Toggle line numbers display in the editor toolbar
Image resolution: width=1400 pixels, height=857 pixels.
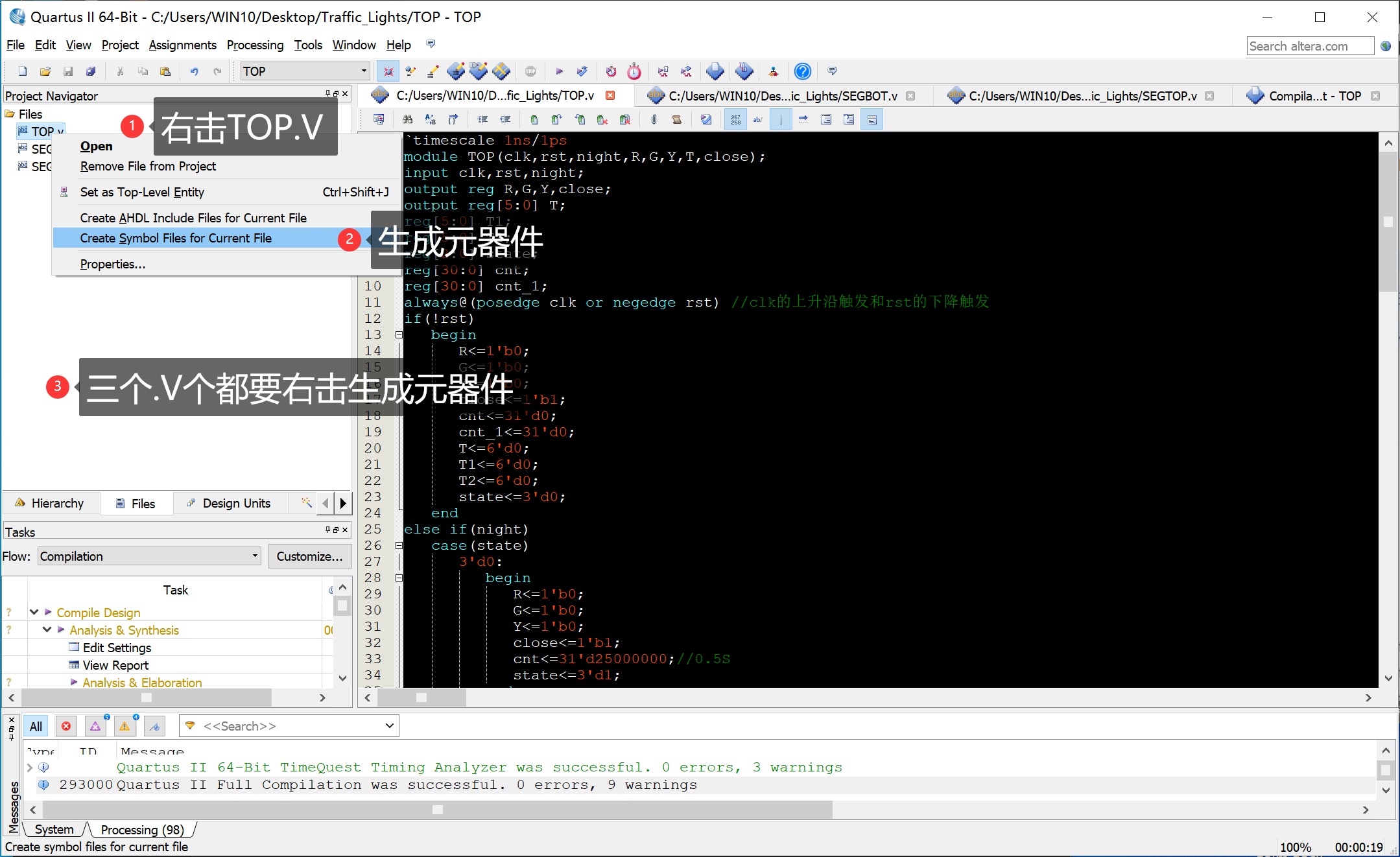coord(735,119)
